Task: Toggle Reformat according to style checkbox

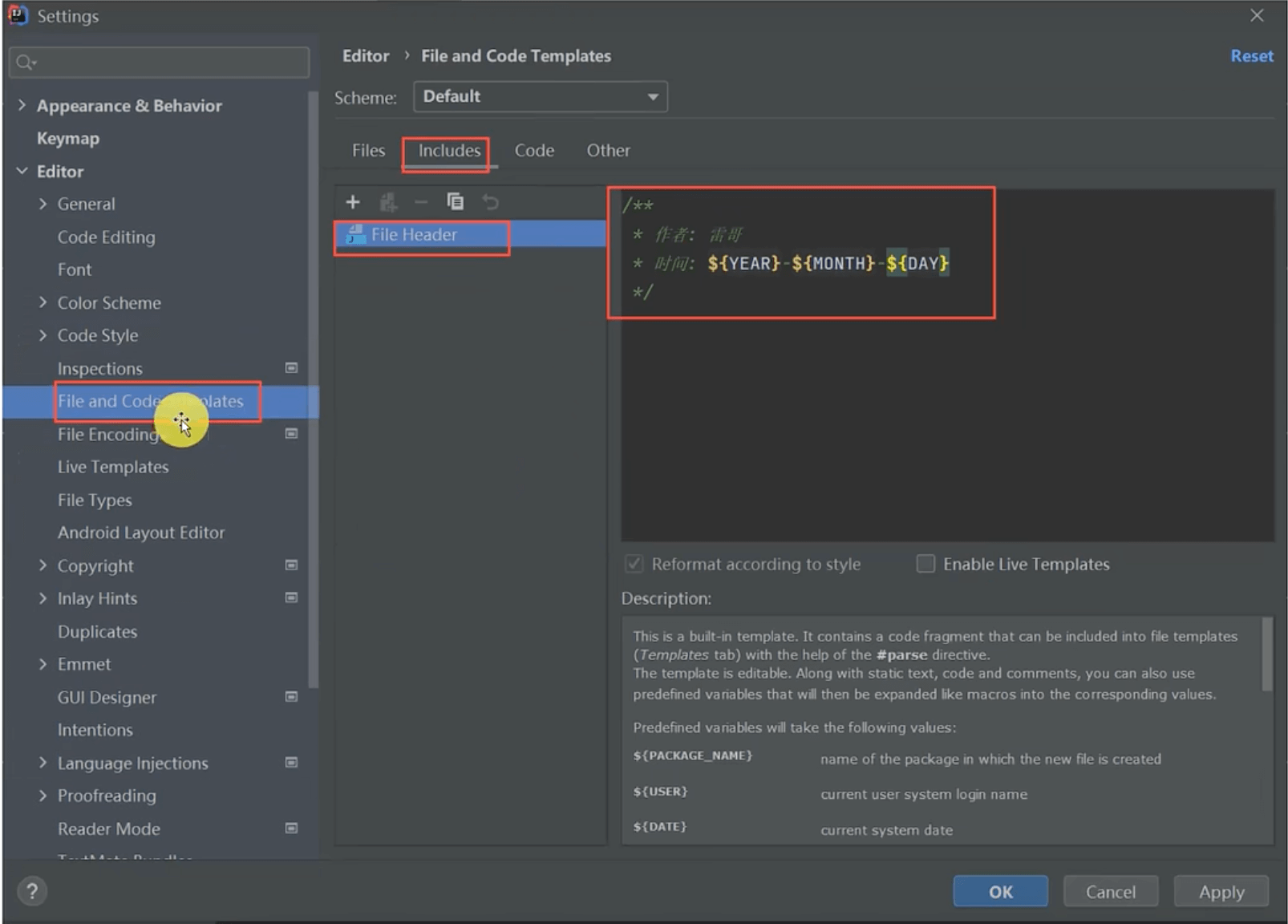Action: click(634, 564)
